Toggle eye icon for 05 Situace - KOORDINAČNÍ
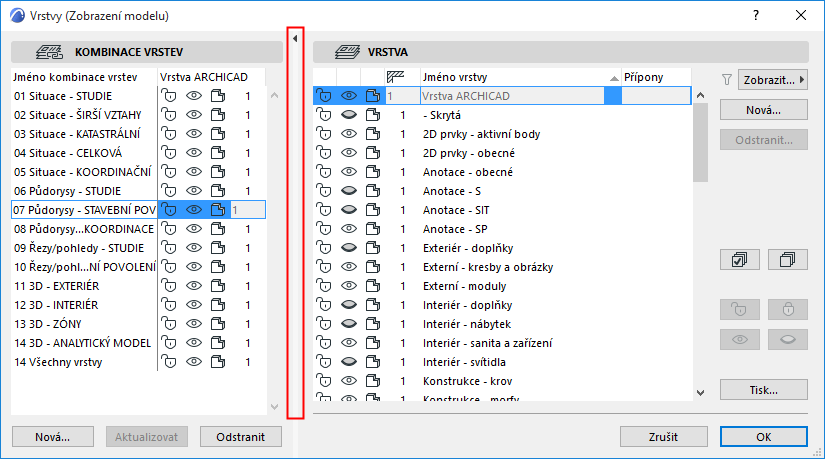Image resolution: width=825 pixels, height=459 pixels. click(194, 172)
